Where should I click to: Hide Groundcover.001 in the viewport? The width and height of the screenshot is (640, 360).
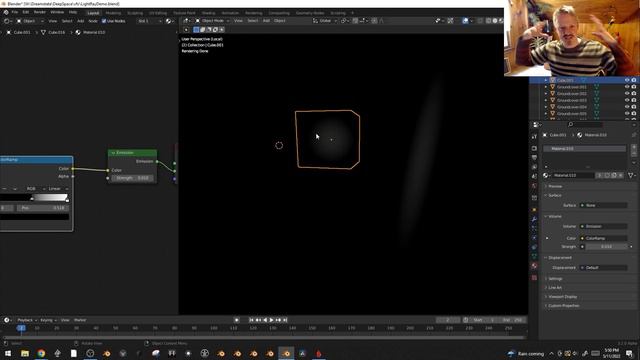(x=627, y=87)
